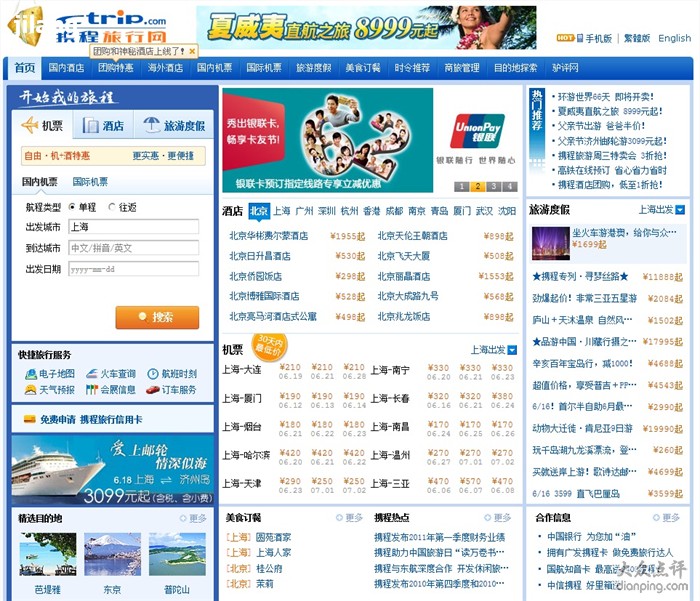
Task: Open the cruise 爱上邮轮 banner
Action: tap(113, 470)
